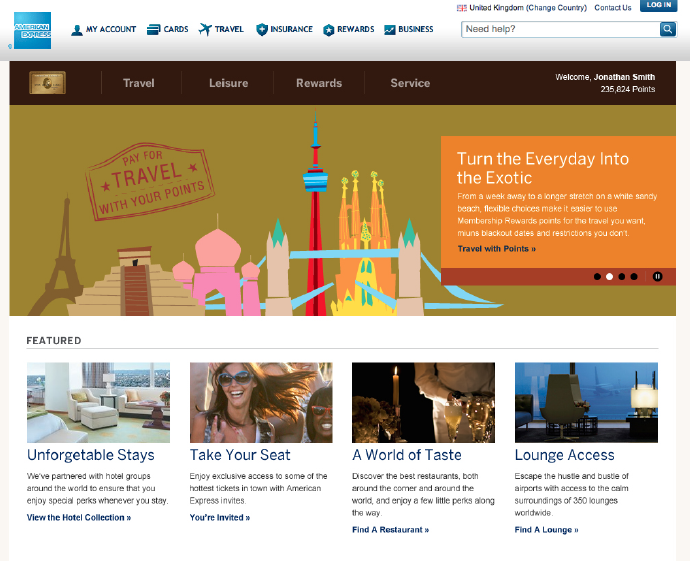Select the first carousel dot
The width and height of the screenshot is (690, 561).
597,276
